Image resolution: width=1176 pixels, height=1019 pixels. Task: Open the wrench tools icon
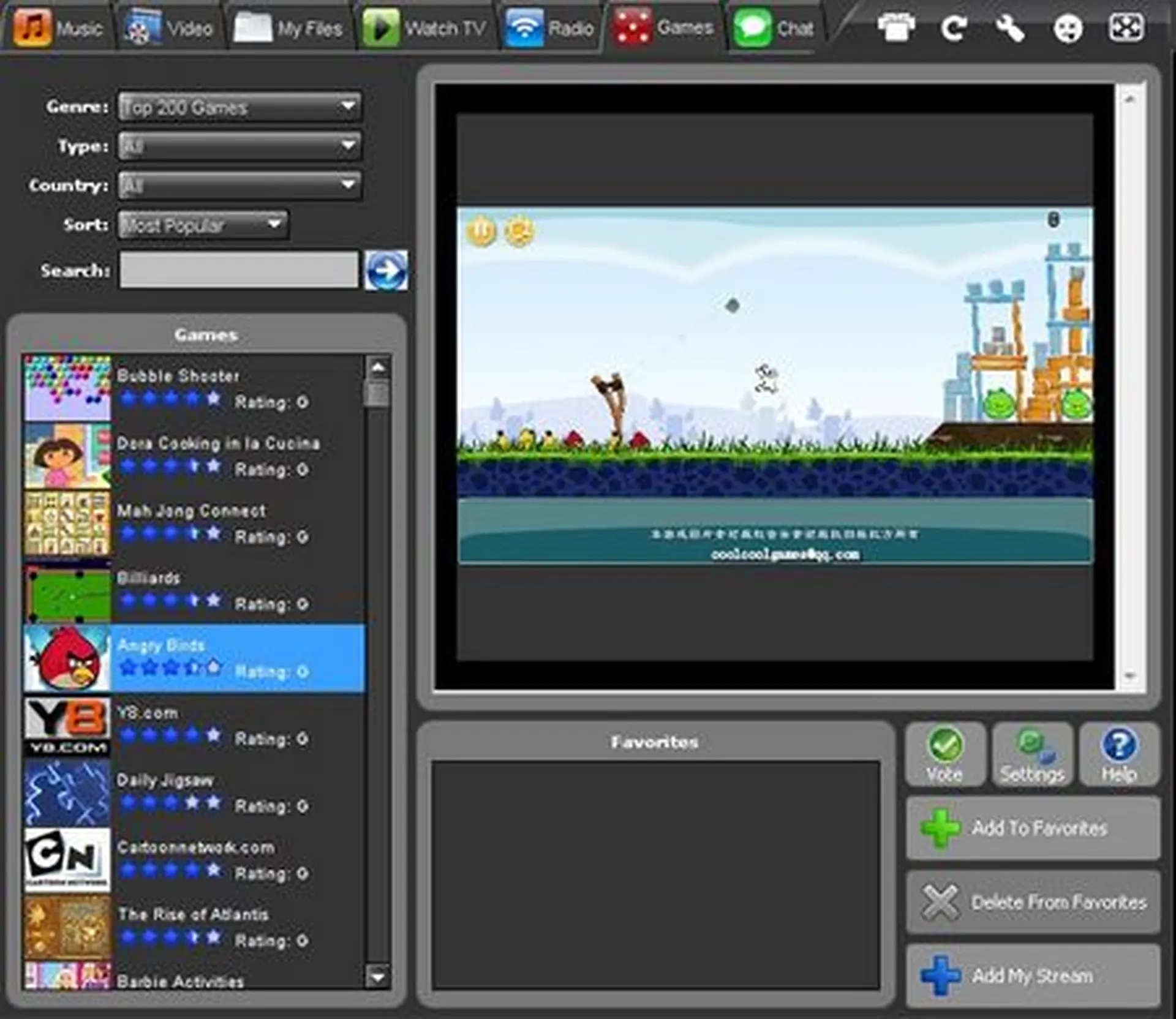[x=1010, y=28]
